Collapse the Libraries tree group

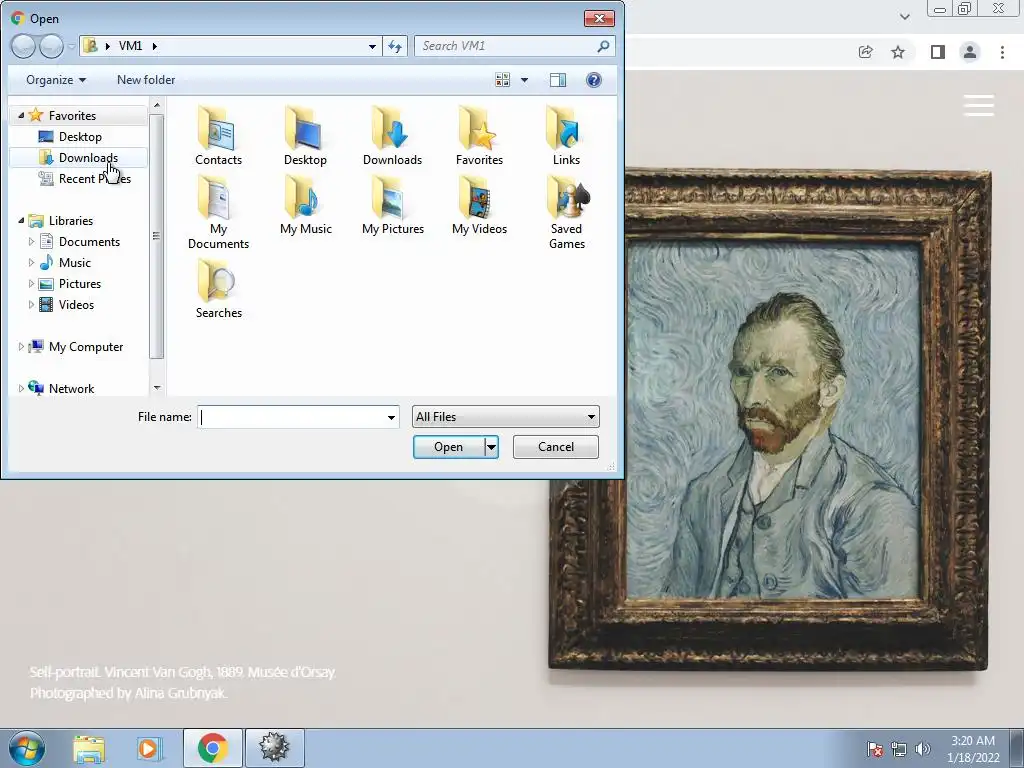point(21,221)
